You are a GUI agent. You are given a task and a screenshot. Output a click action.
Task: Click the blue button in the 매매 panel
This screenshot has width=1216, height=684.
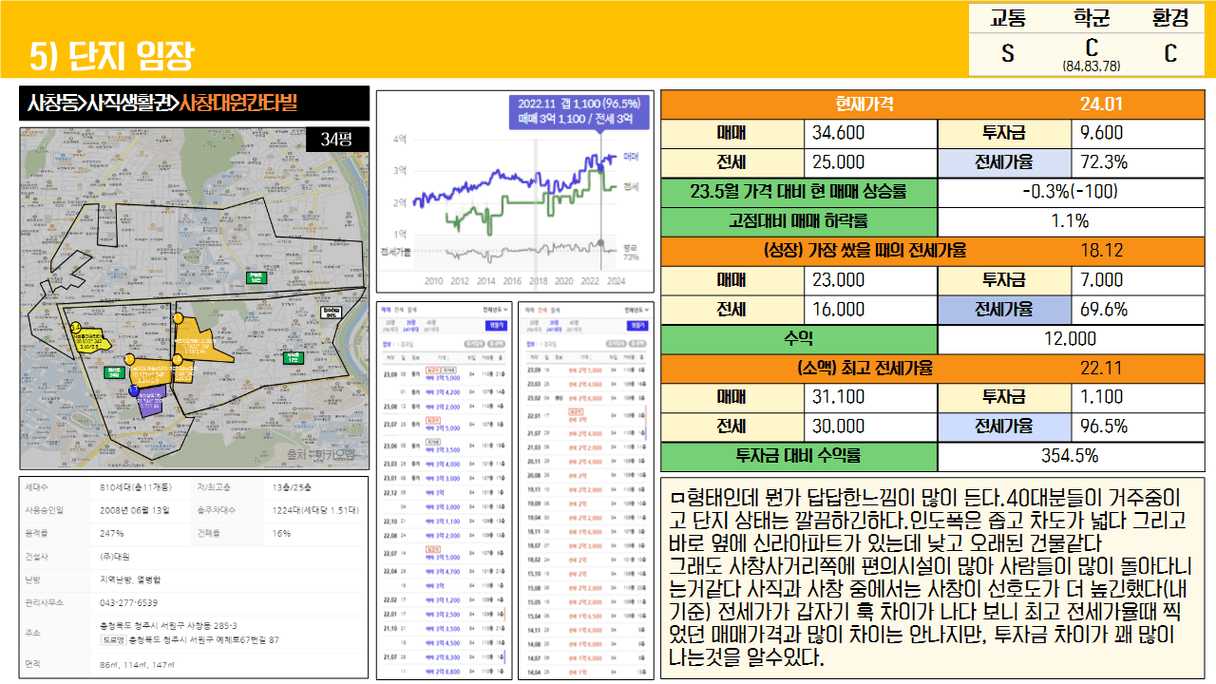pyautogui.click(x=496, y=326)
